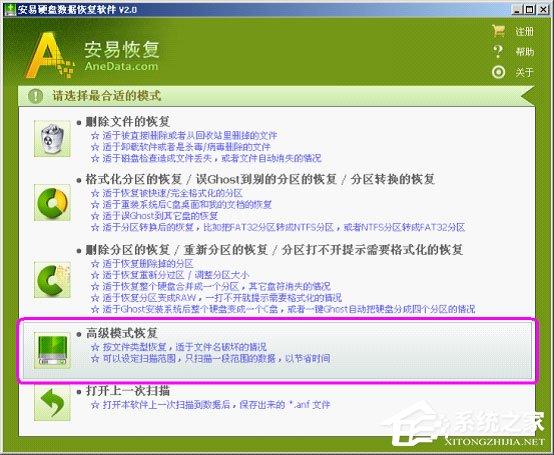
Task: Maximize the recovery software window
Action: coord(530,10)
